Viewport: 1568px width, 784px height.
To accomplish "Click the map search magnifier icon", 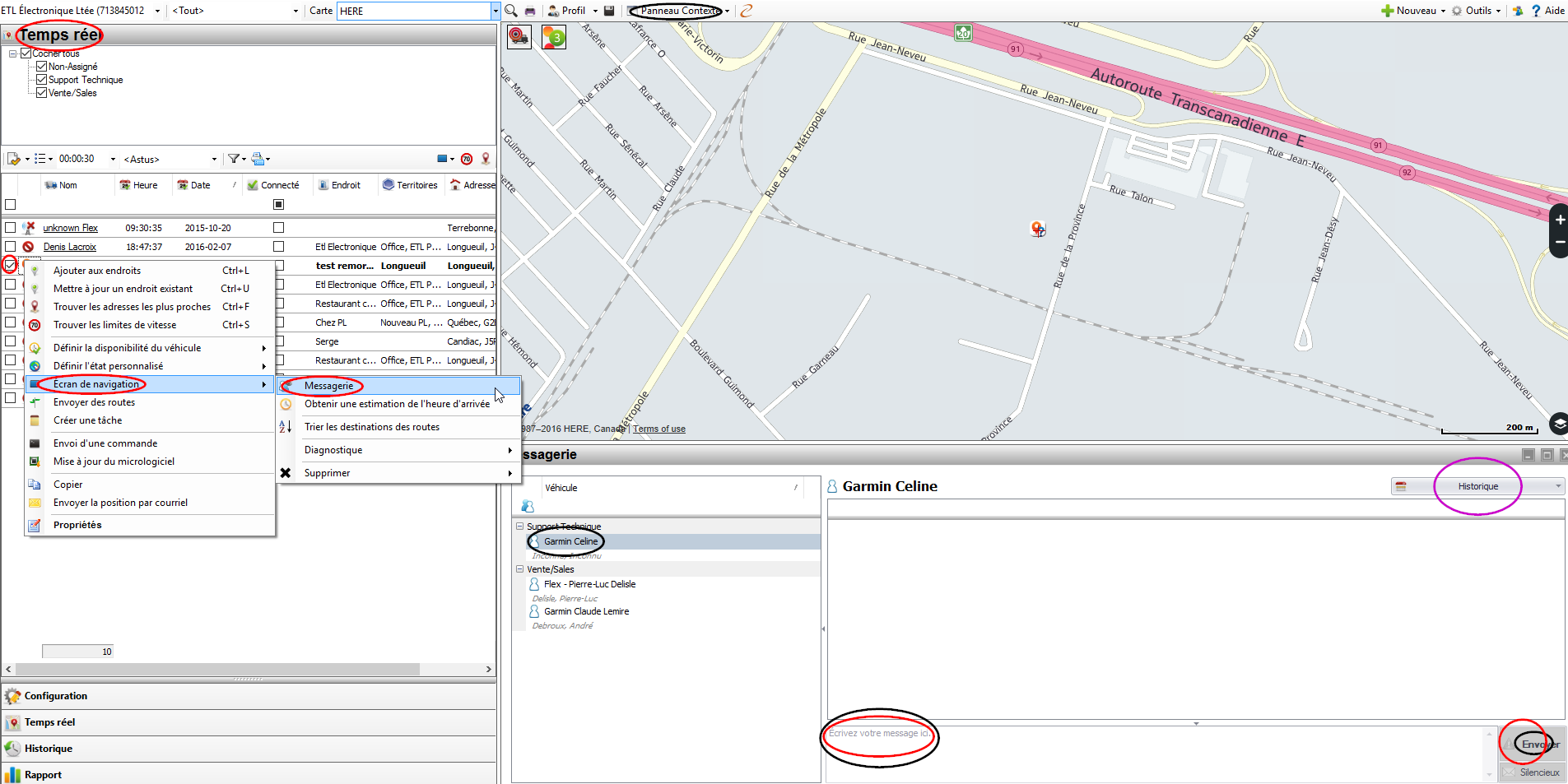I will pos(511,11).
